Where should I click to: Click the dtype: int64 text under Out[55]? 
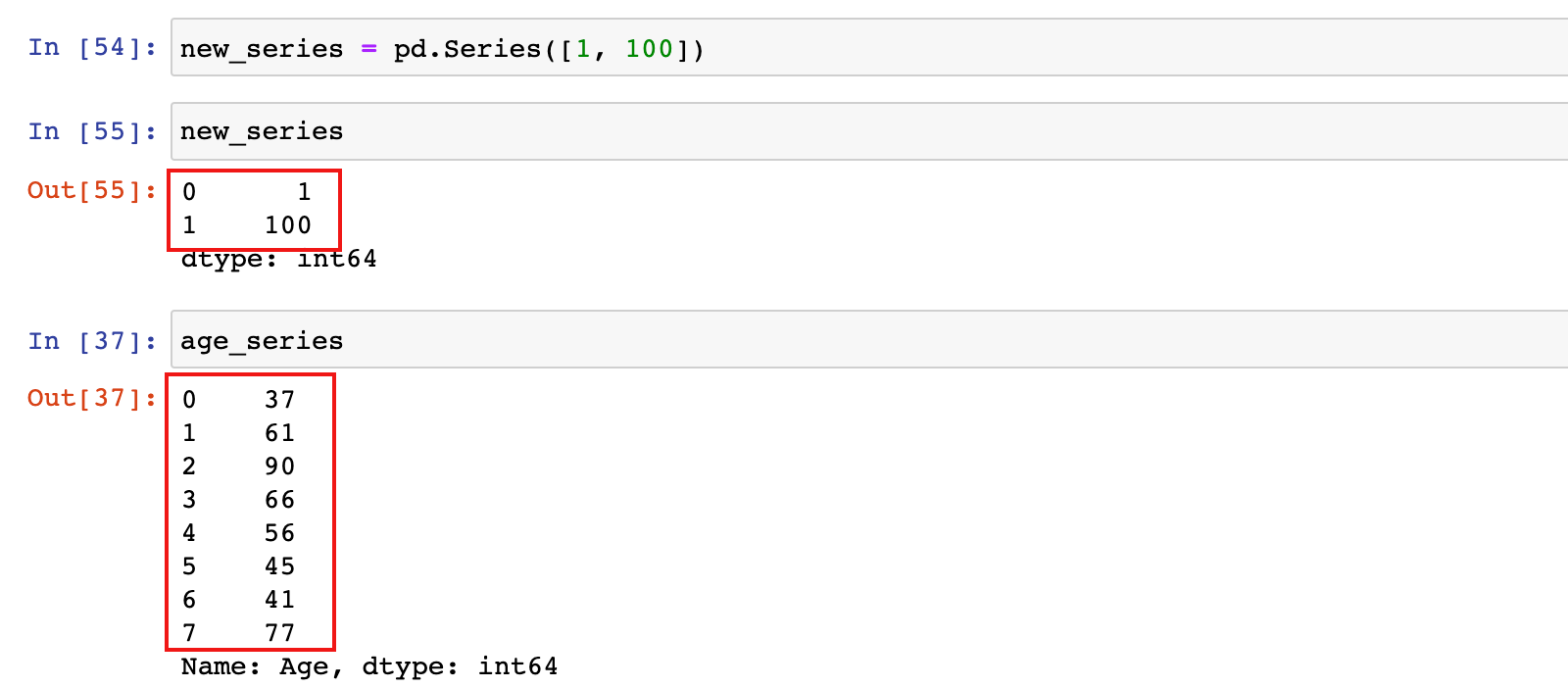pyautogui.click(x=279, y=259)
